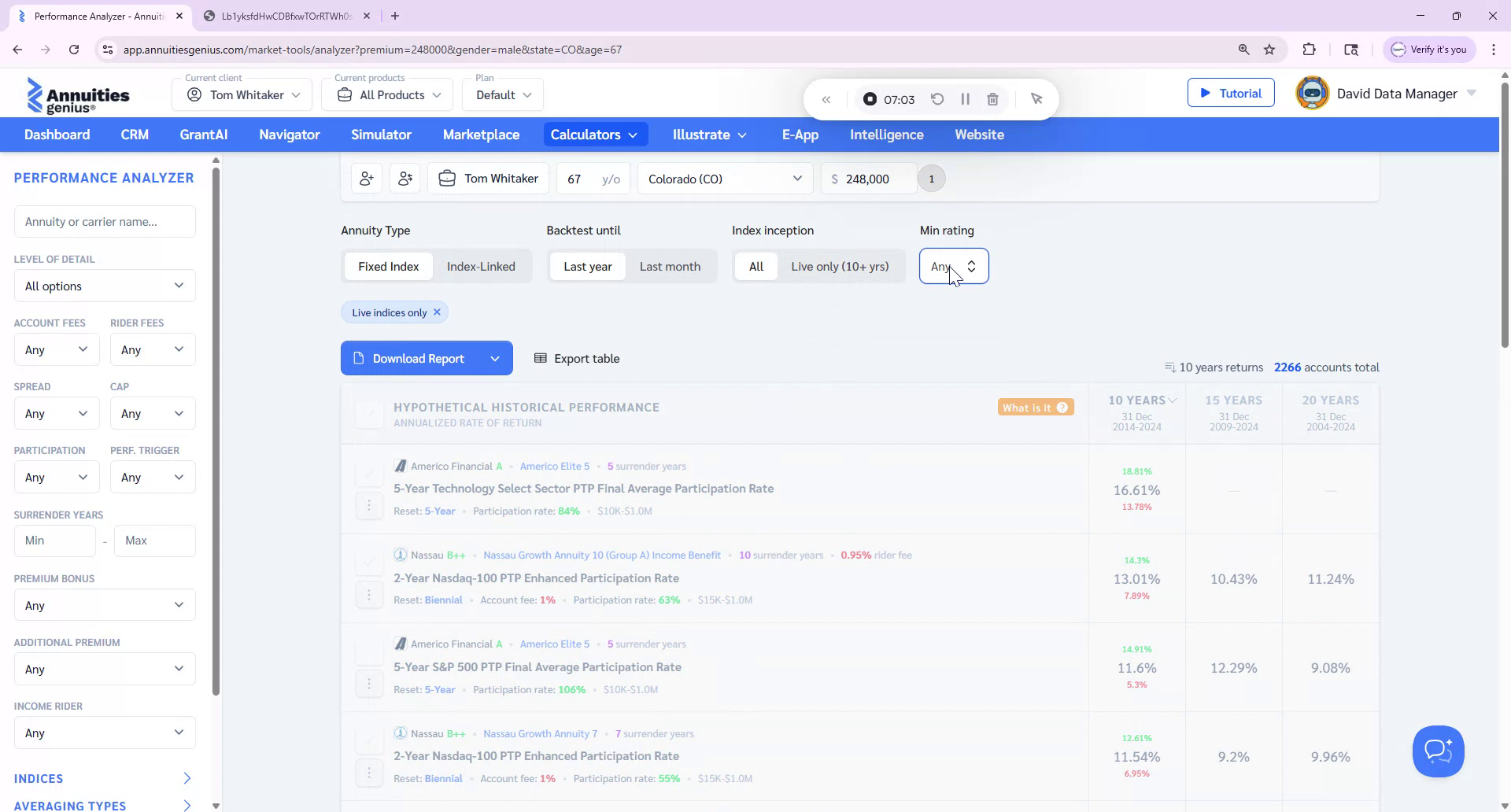This screenshot has width=1511, height=812.
Task: Select All under Index inception
Action: (x=755, y=266)
